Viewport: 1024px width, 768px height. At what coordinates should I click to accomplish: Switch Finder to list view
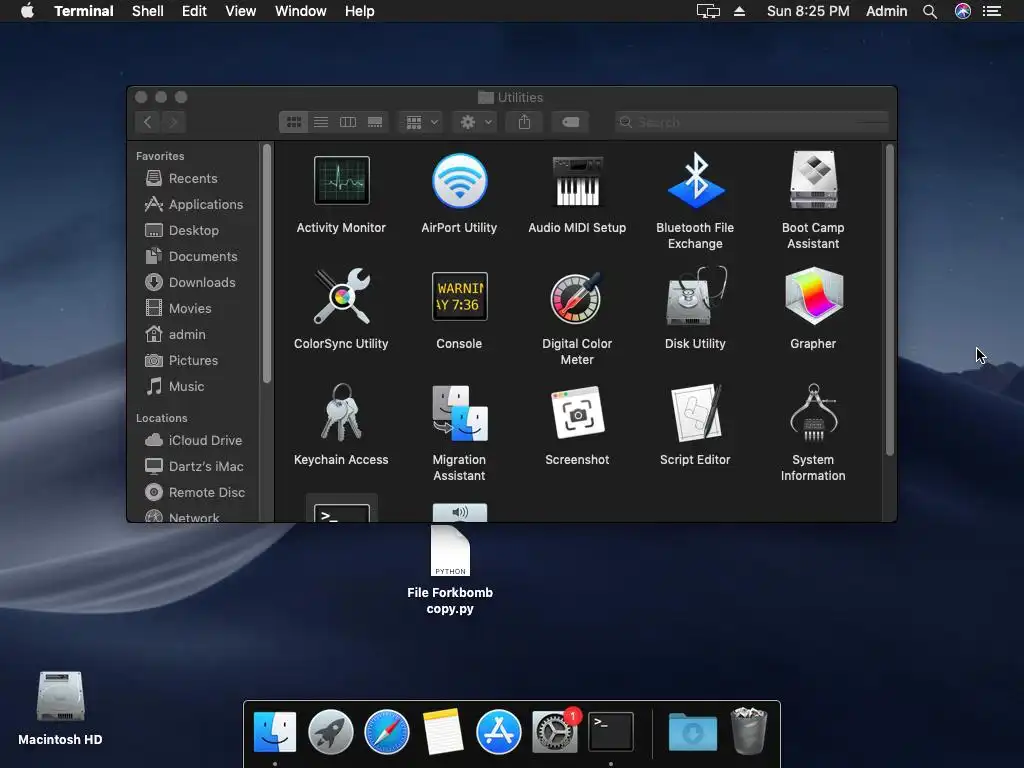(321, 122)
